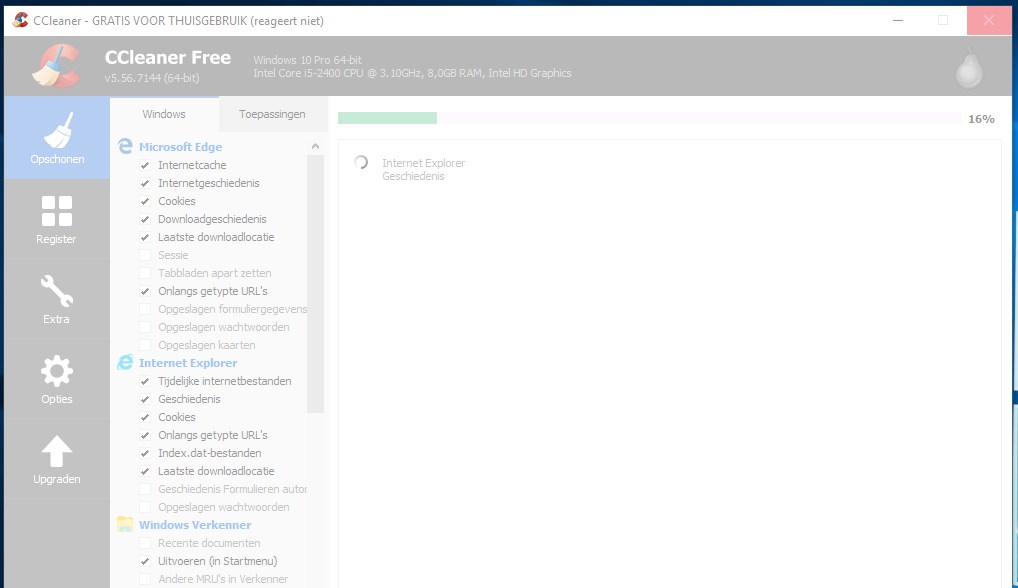Toggle Downloadgeschiedenis checkbox
Viewport: 1018px width, 588px height.
click(145, 219)
